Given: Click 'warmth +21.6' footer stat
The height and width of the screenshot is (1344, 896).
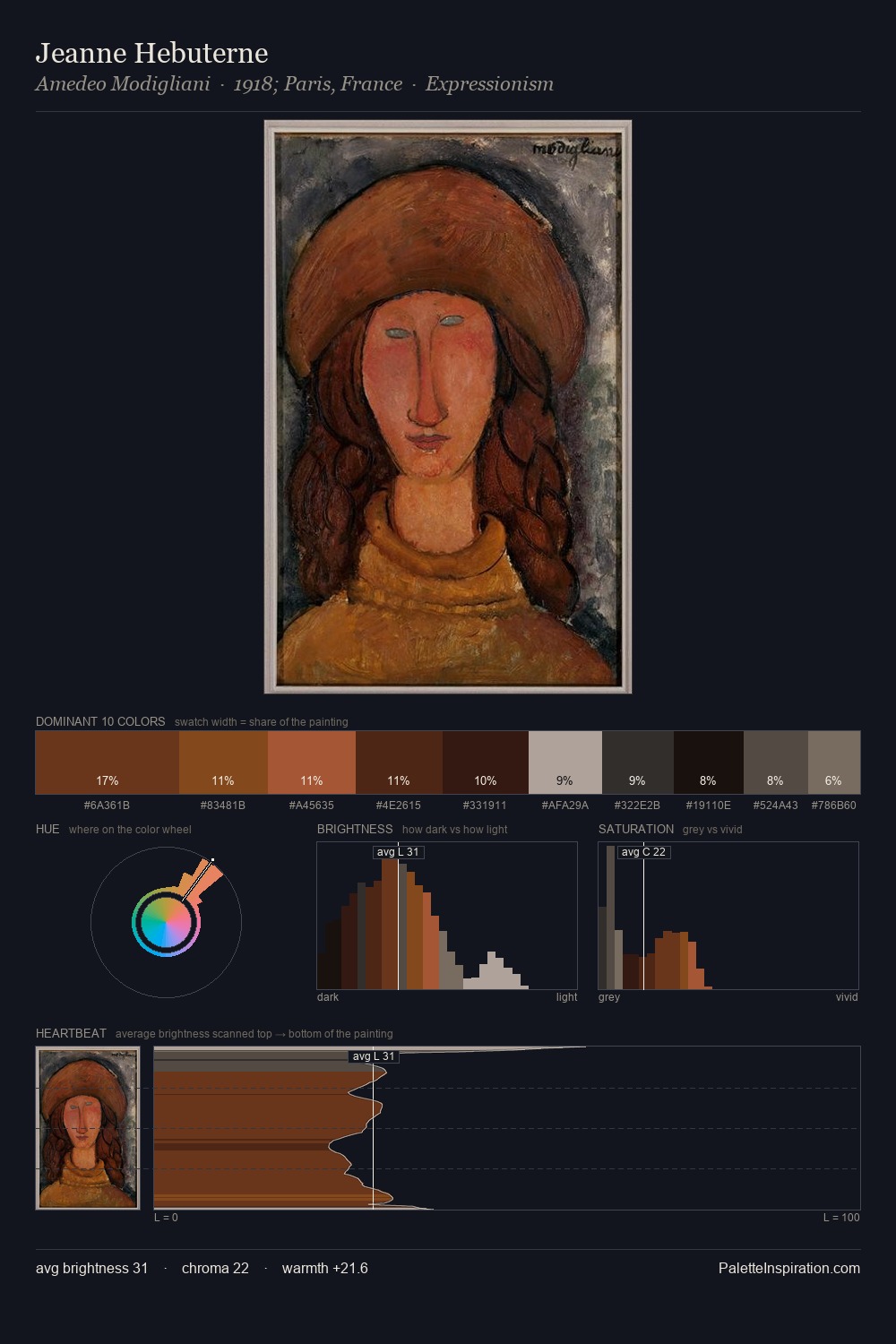Looking at the screenshot, I should tap(325, 1268).
